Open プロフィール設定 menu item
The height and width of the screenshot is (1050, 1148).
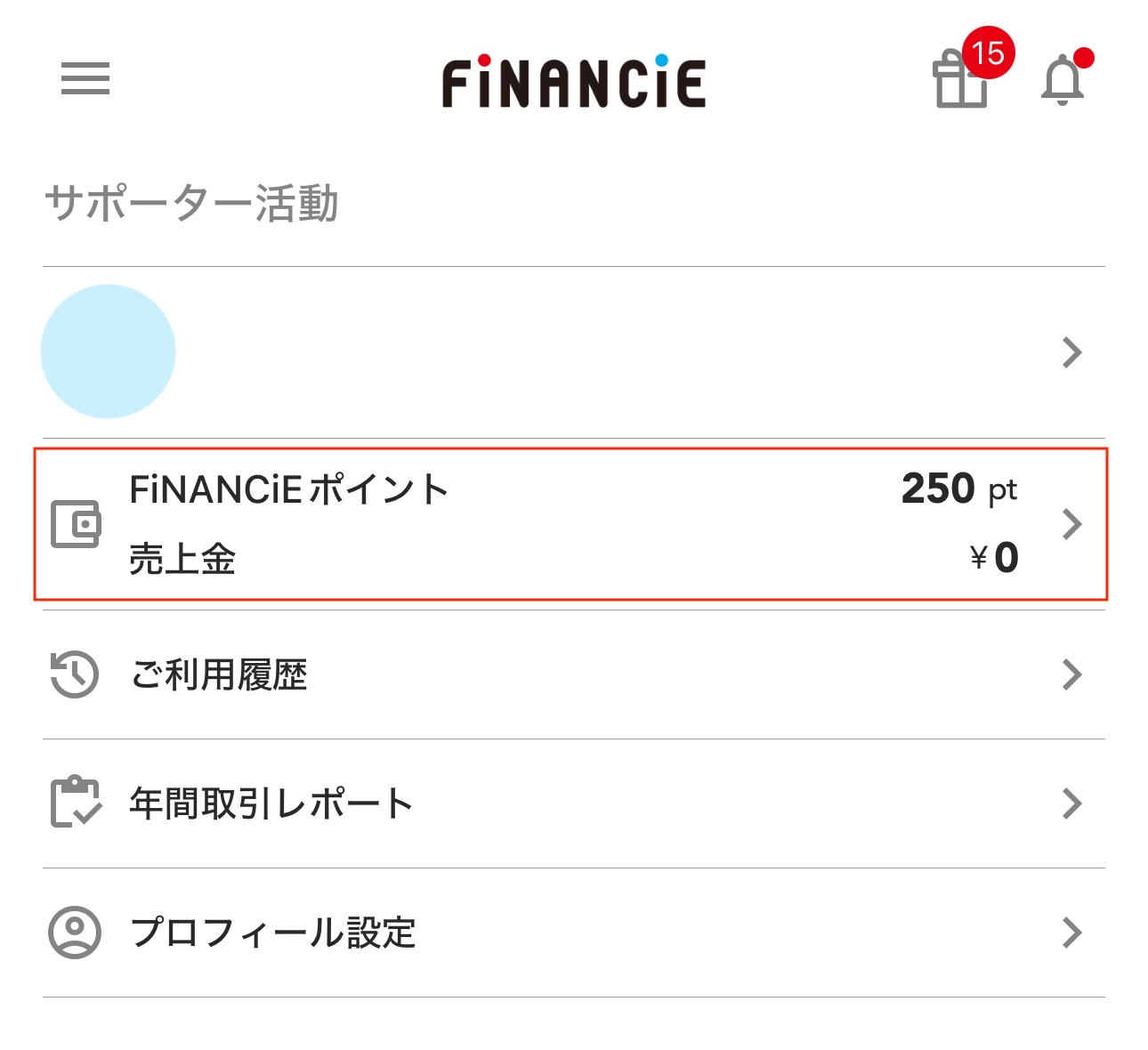pos(273,933)
